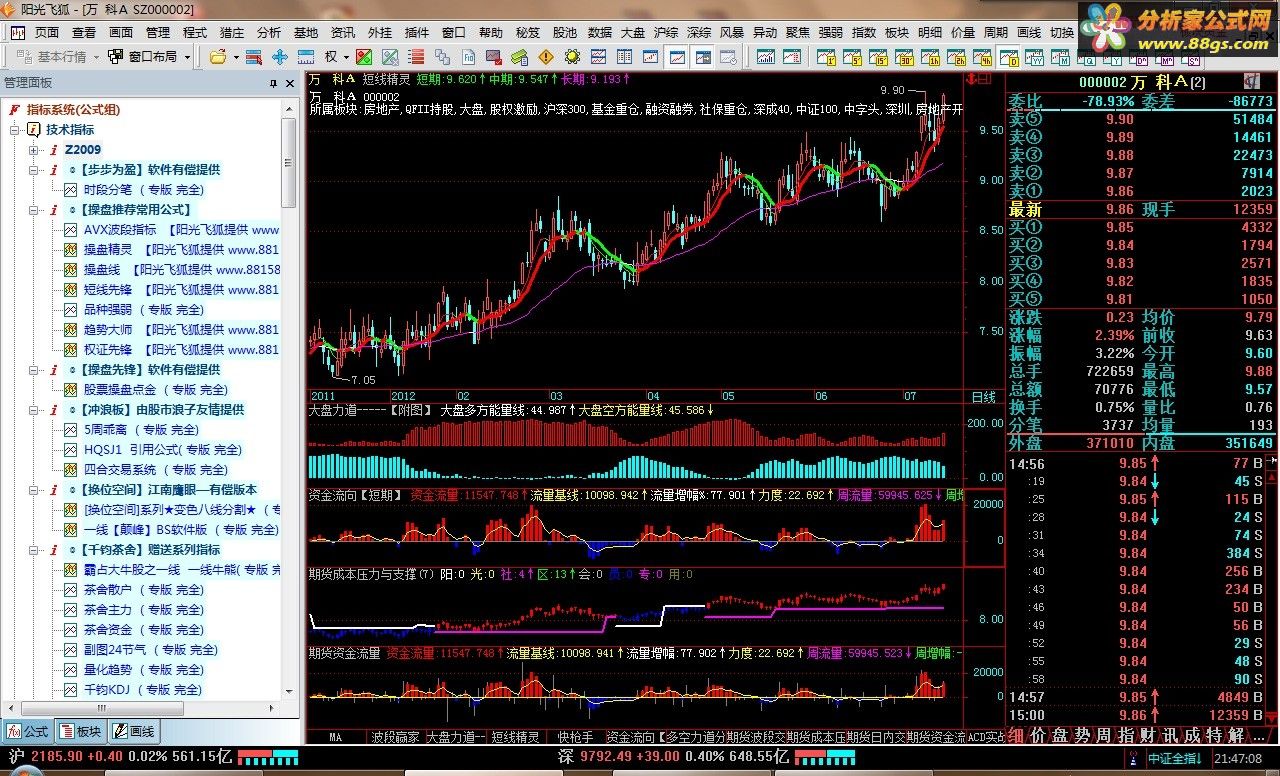
Task: Collapse the 技术指标 tree node
Action: pyautogui.click(x=15, y=130)
